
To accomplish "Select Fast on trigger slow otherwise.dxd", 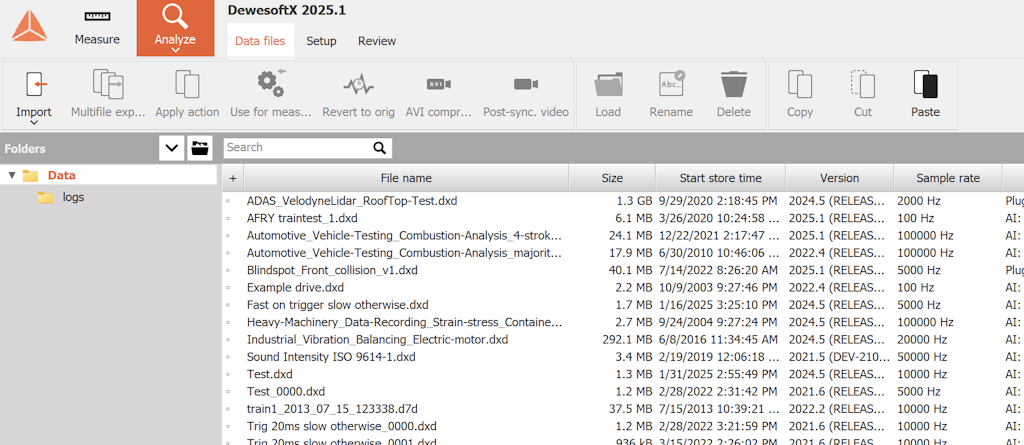I will (338, 305).
